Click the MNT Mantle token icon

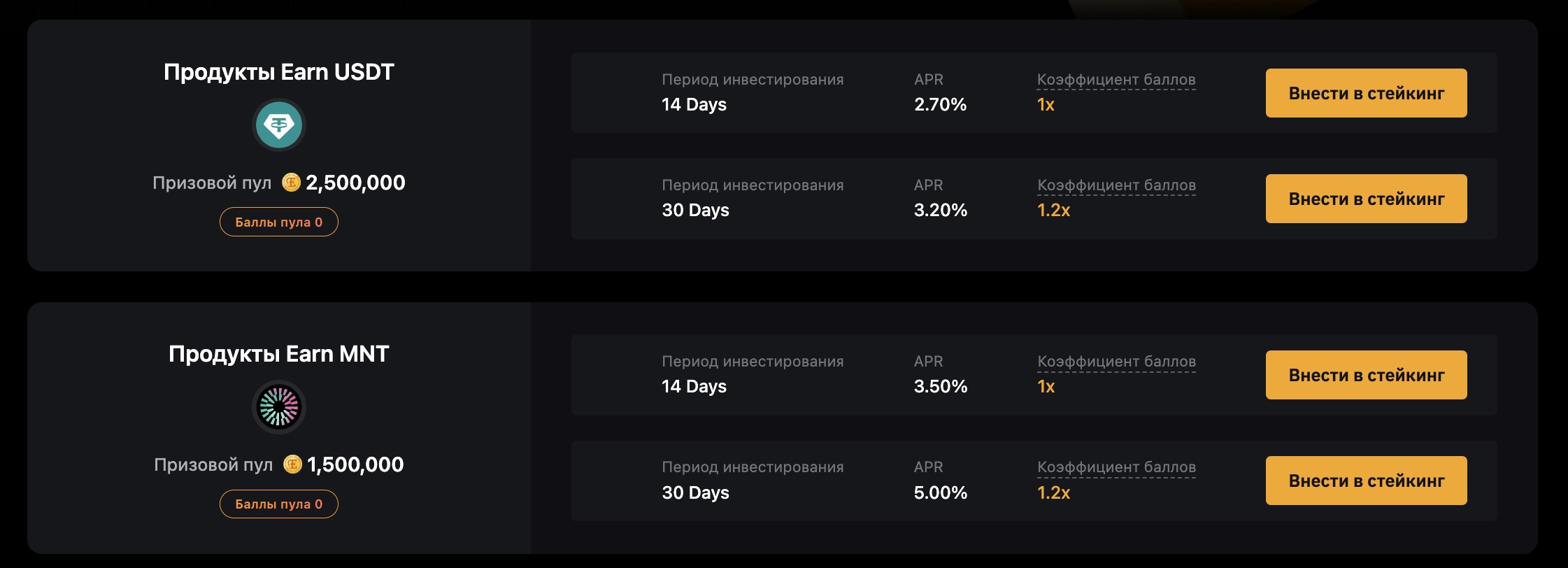pos(279,407)
